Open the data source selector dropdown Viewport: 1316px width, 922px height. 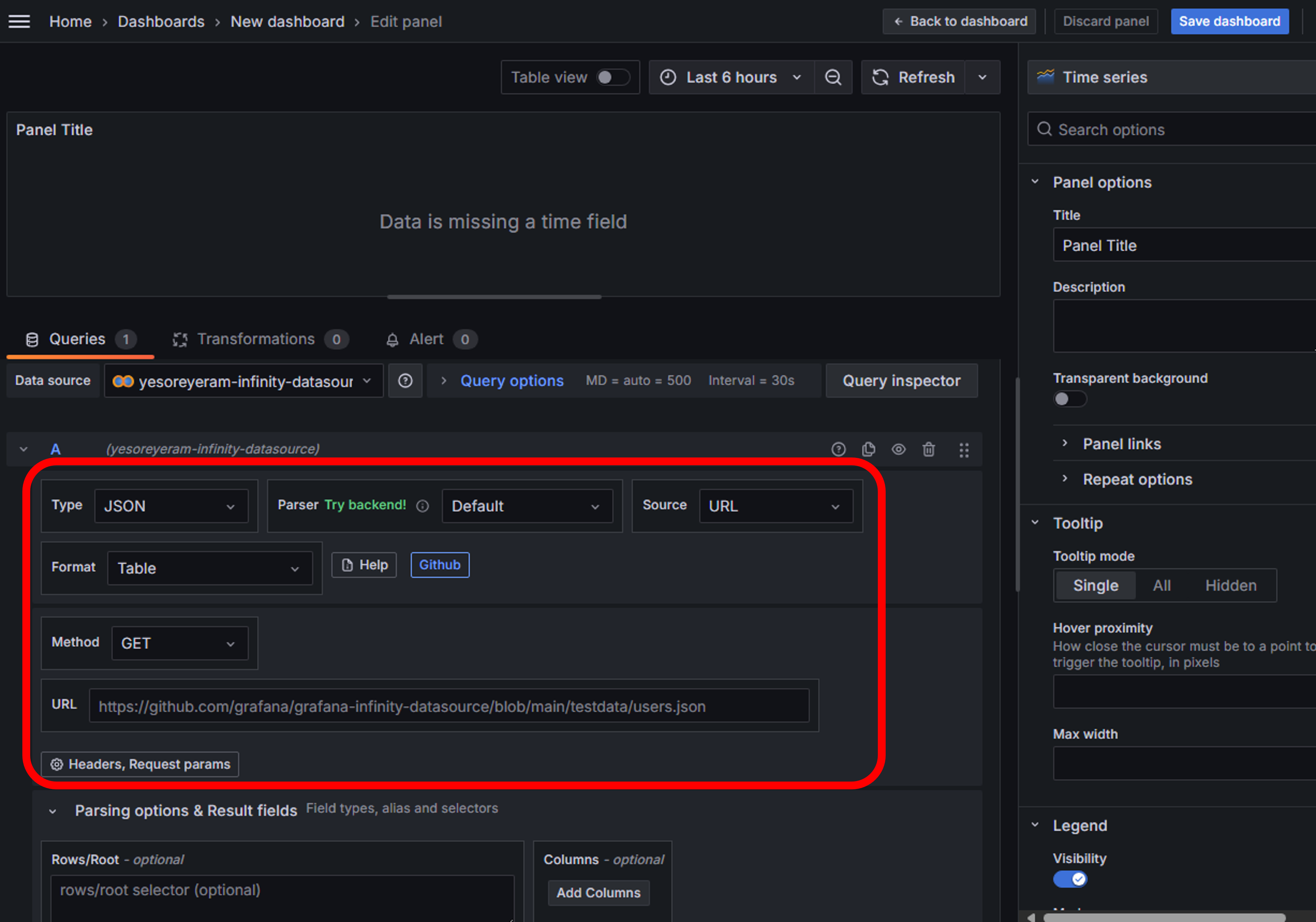(244, 381)
